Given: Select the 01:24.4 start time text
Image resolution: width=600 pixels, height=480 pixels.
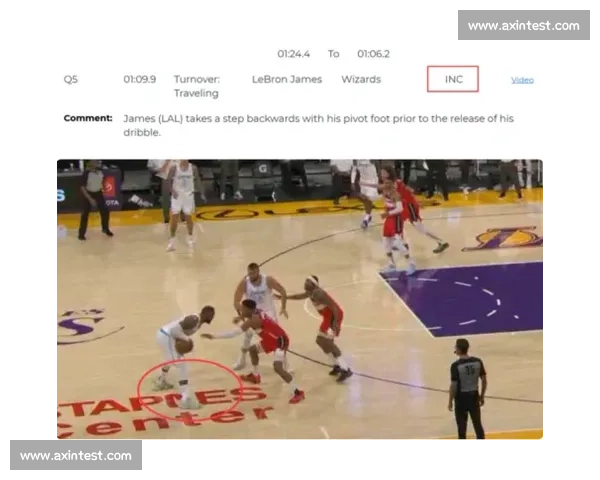Looking at the screenshot, I should [293, 54].
